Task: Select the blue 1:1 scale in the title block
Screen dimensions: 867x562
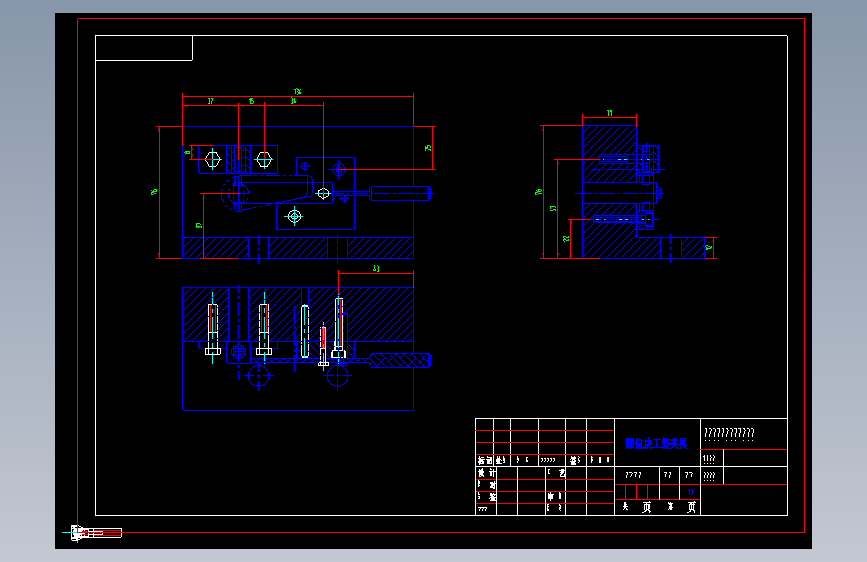Action: click(x=690, y=492)
